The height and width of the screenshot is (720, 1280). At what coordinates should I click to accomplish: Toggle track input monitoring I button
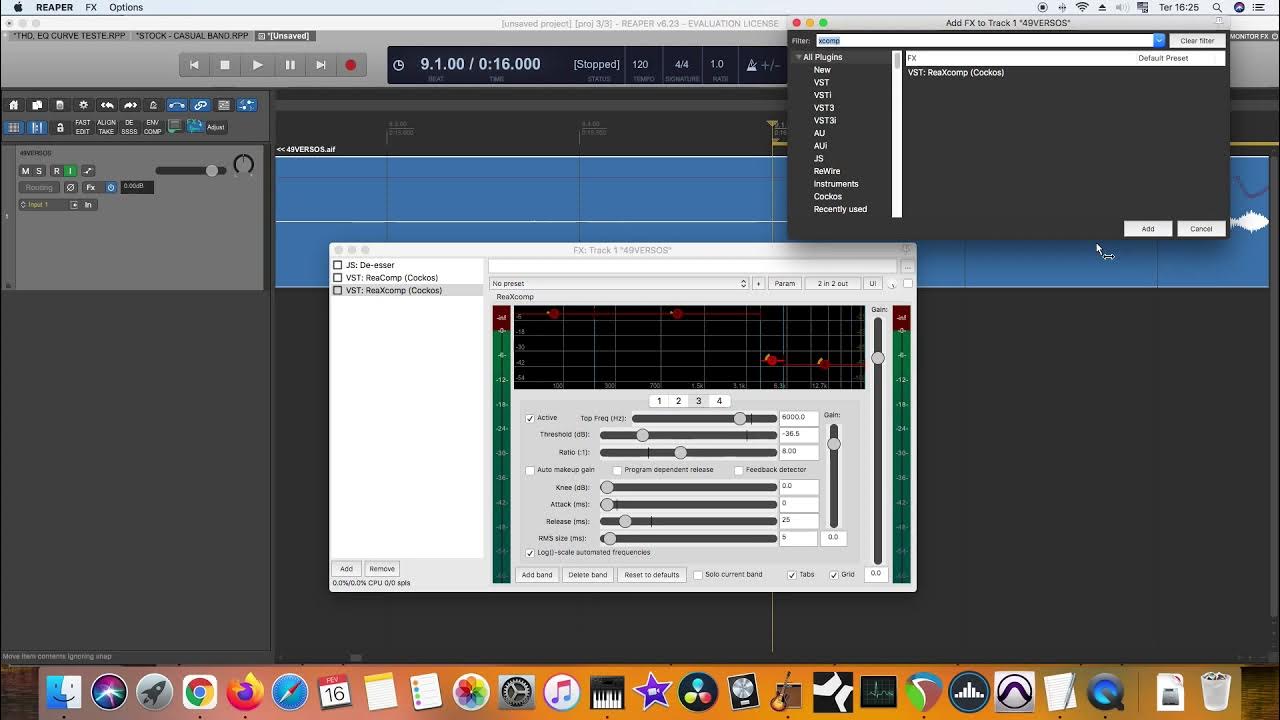[70, 171]
